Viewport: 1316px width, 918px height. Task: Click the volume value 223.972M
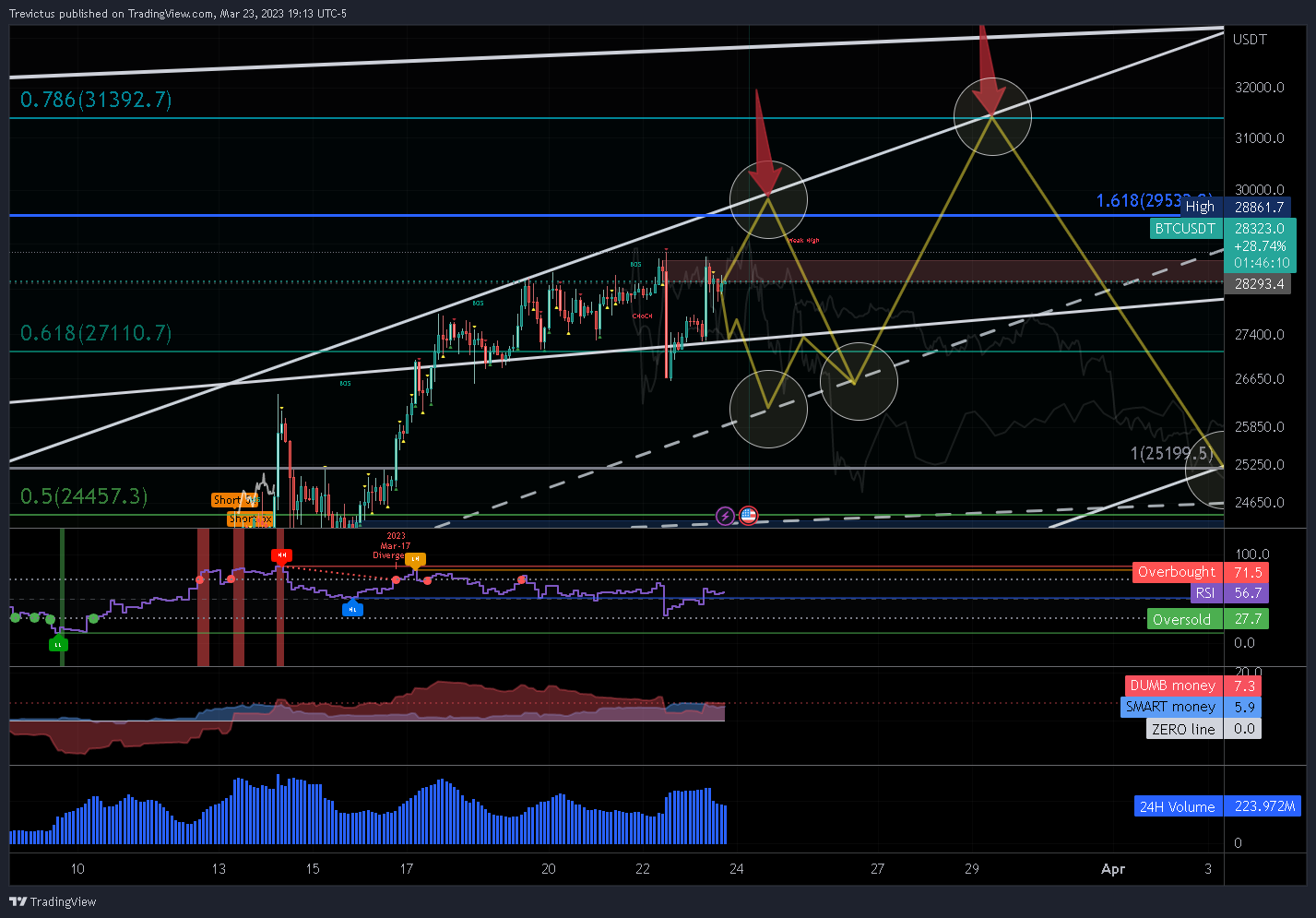click(x=1263, y=806)
